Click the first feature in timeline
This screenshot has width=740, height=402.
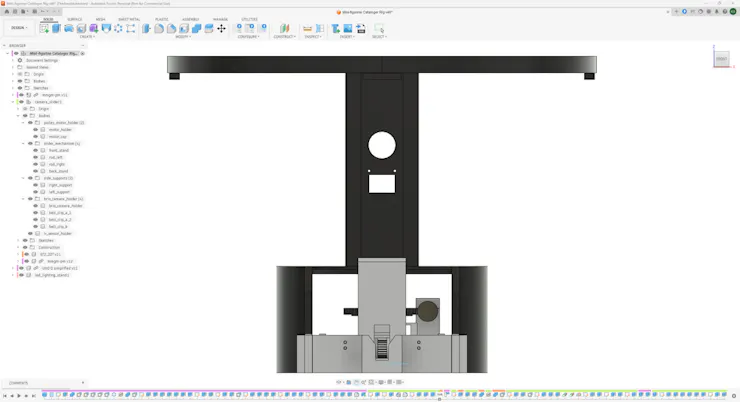pos(45,394)
